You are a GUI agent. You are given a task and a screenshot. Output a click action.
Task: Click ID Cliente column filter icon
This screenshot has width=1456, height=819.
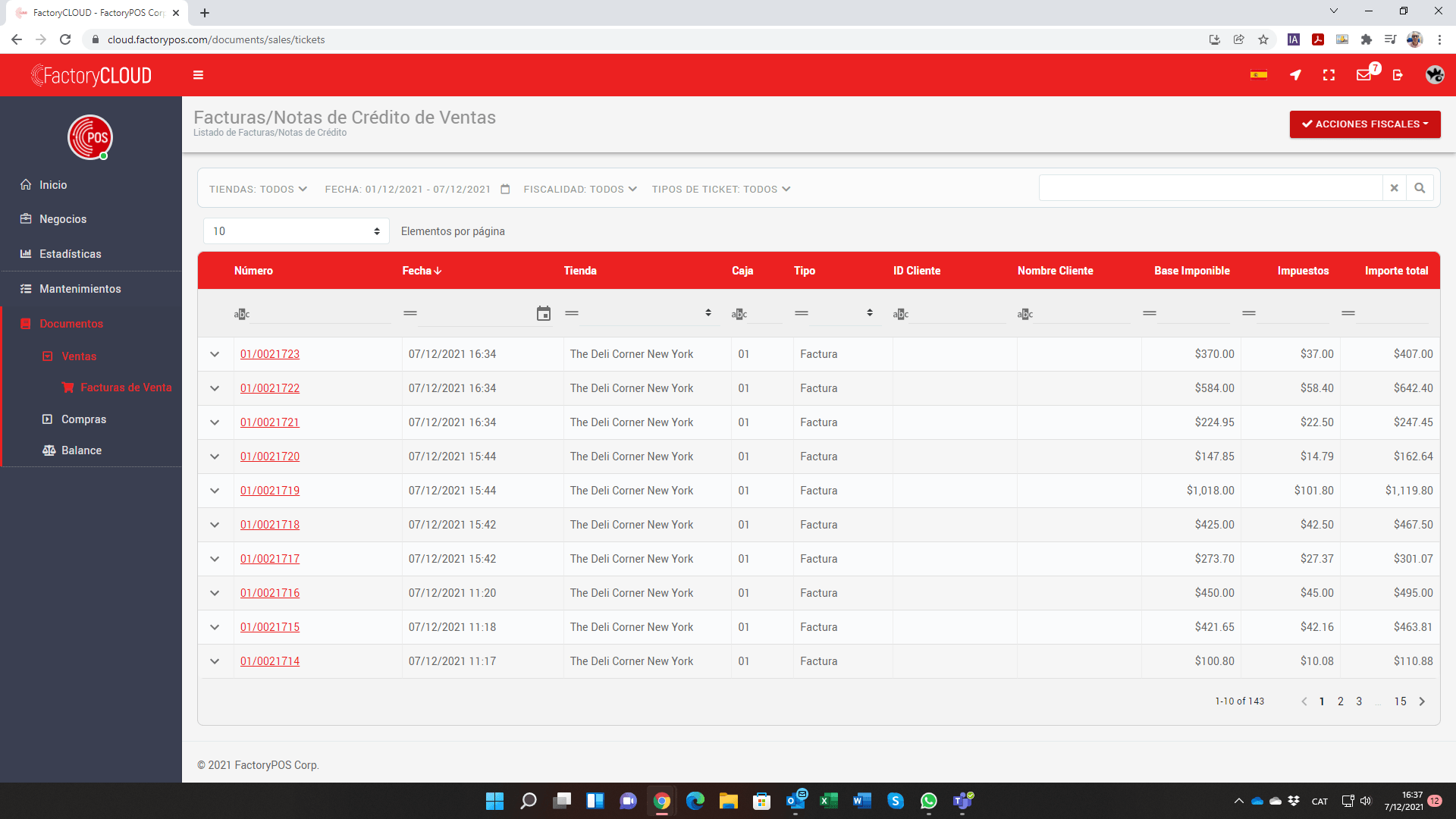[x=900, y=314]
